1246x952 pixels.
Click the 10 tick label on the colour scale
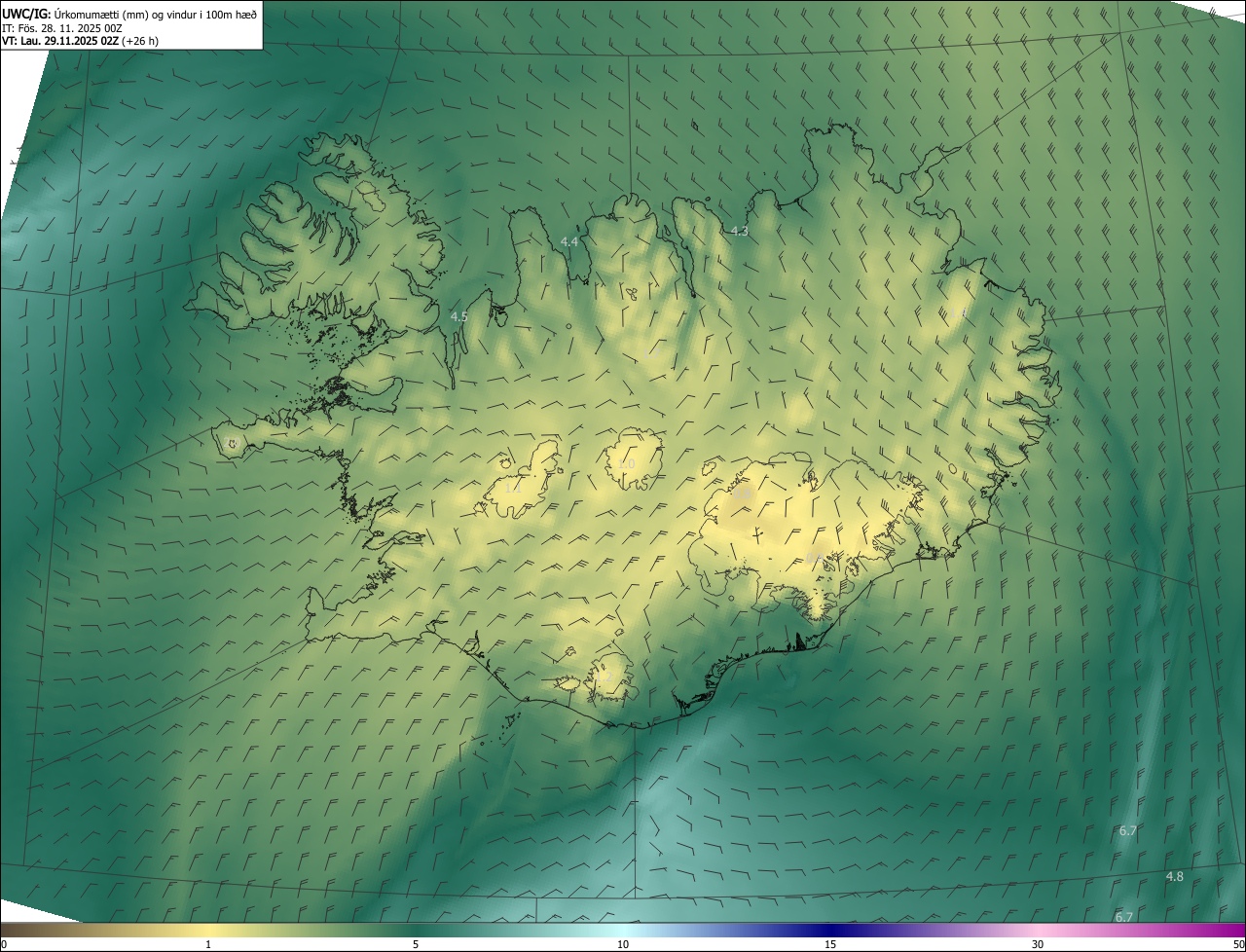623,944
